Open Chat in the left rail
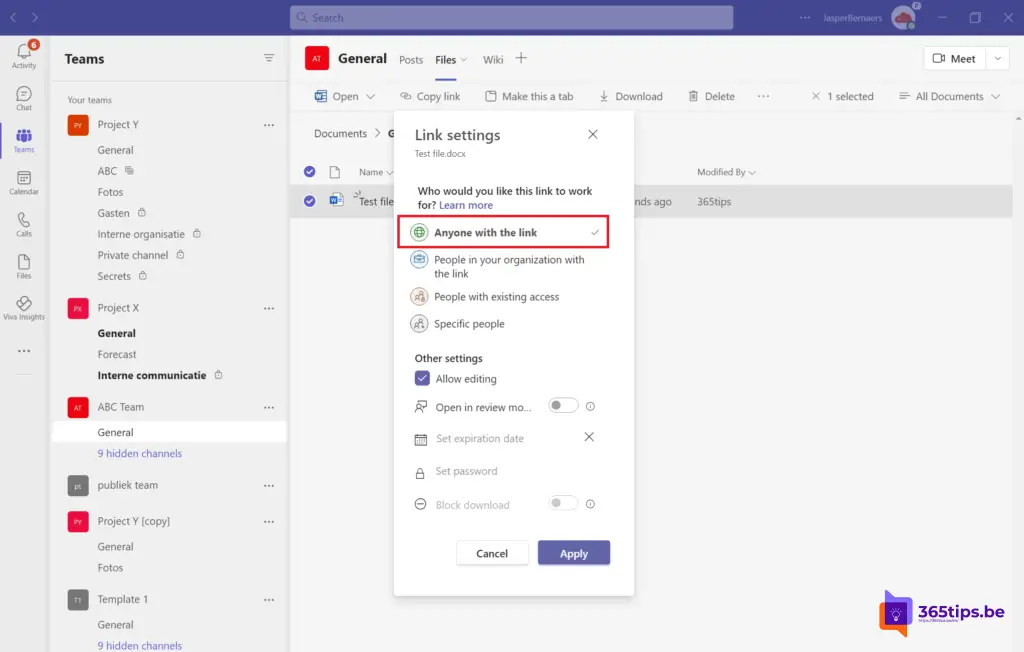Screen dimensions: 1024x652 (24, 98)
